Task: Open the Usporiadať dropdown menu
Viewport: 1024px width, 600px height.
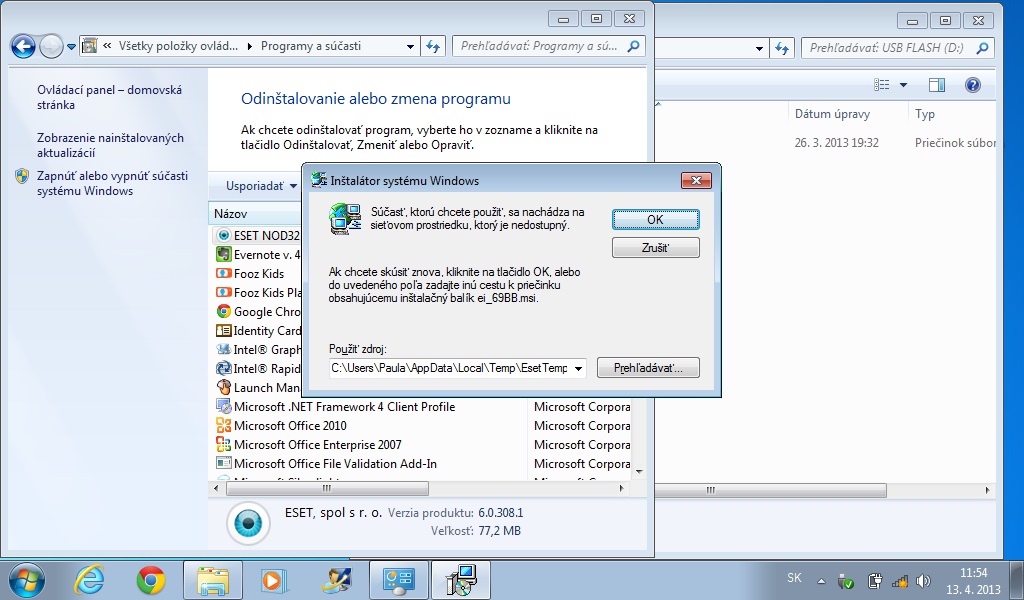Action: 261,185
